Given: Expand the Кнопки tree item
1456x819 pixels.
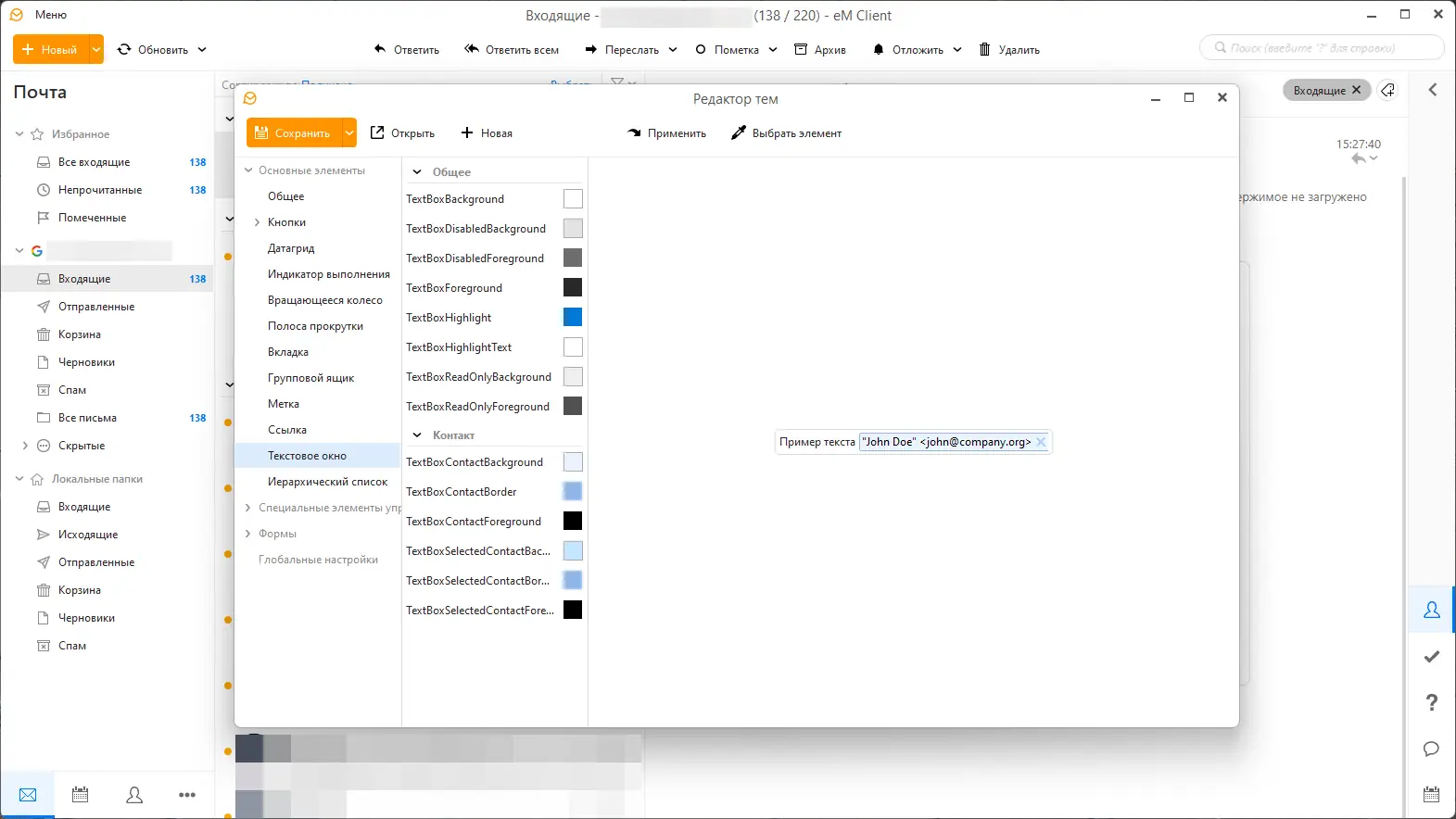Looking at the screenshot, I should 257,222.
